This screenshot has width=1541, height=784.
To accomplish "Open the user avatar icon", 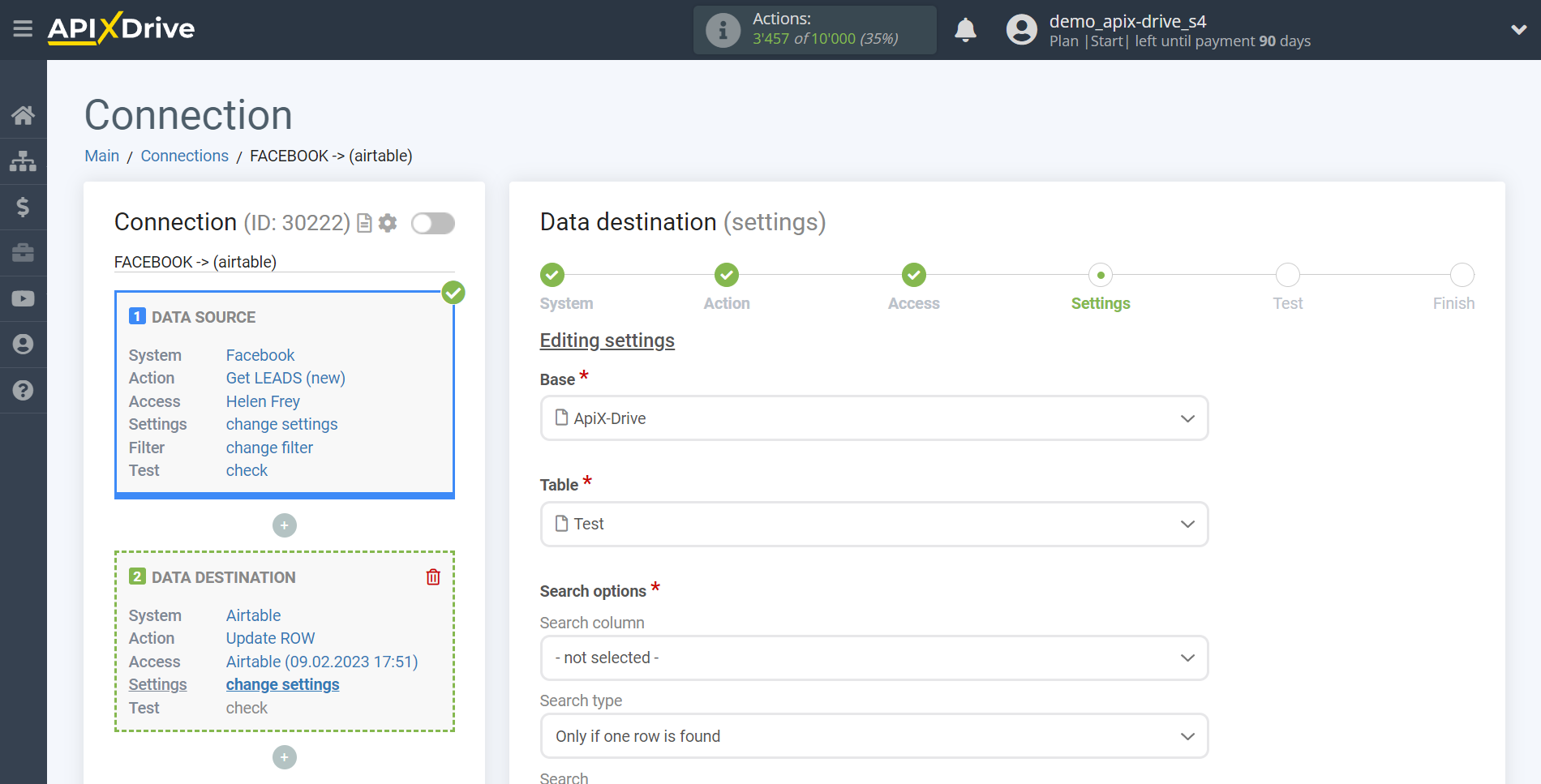I will click(1022, 30).
